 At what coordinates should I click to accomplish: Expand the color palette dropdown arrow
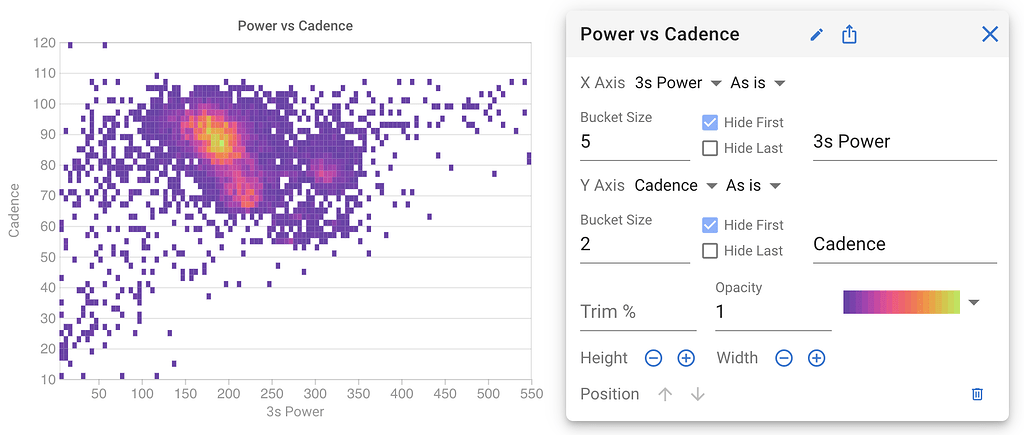tap(975, 302)
